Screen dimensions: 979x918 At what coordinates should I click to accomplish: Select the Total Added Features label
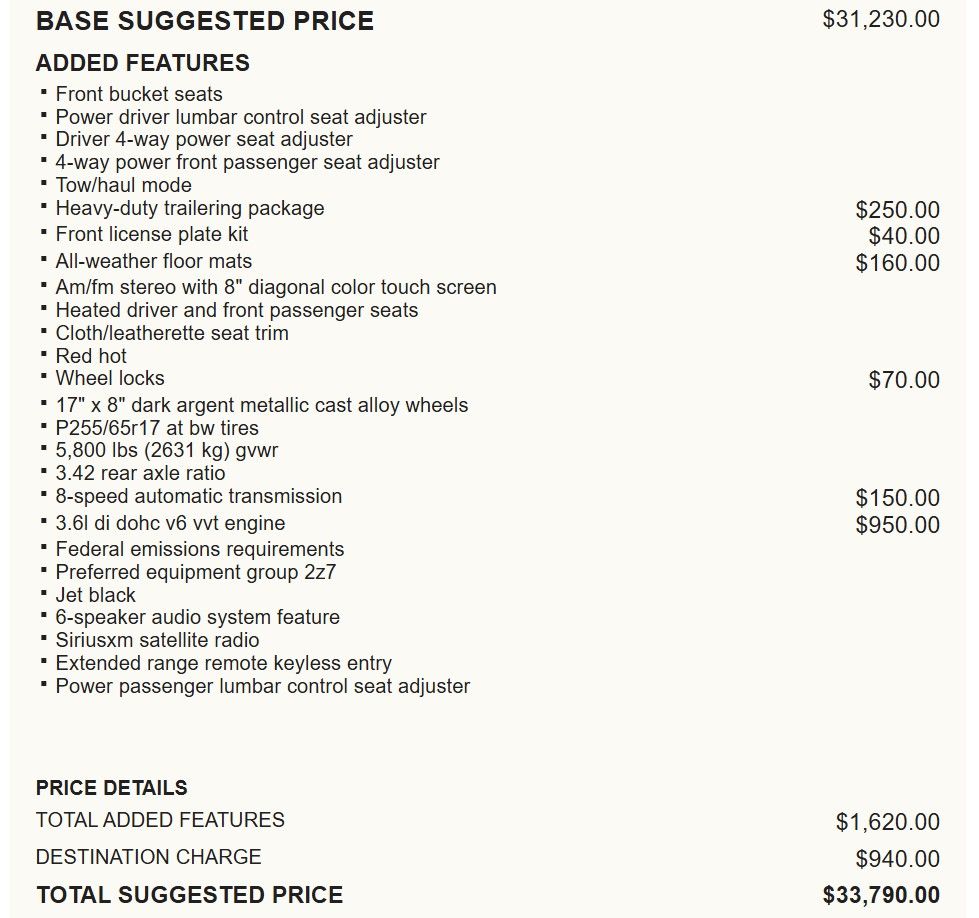pos(160,820)
